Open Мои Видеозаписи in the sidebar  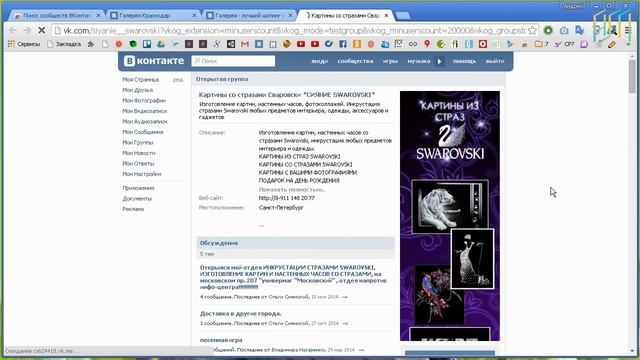(144, 111)
